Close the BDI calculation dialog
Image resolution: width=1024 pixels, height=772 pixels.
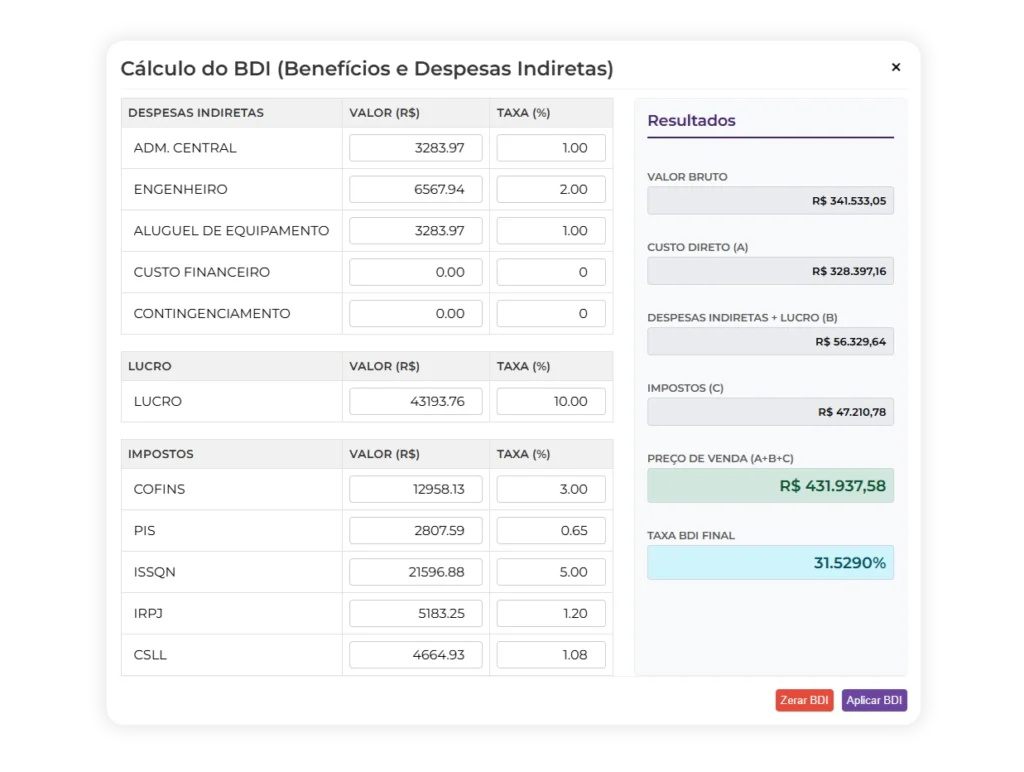pyautogui.click(x=895, y=67)
